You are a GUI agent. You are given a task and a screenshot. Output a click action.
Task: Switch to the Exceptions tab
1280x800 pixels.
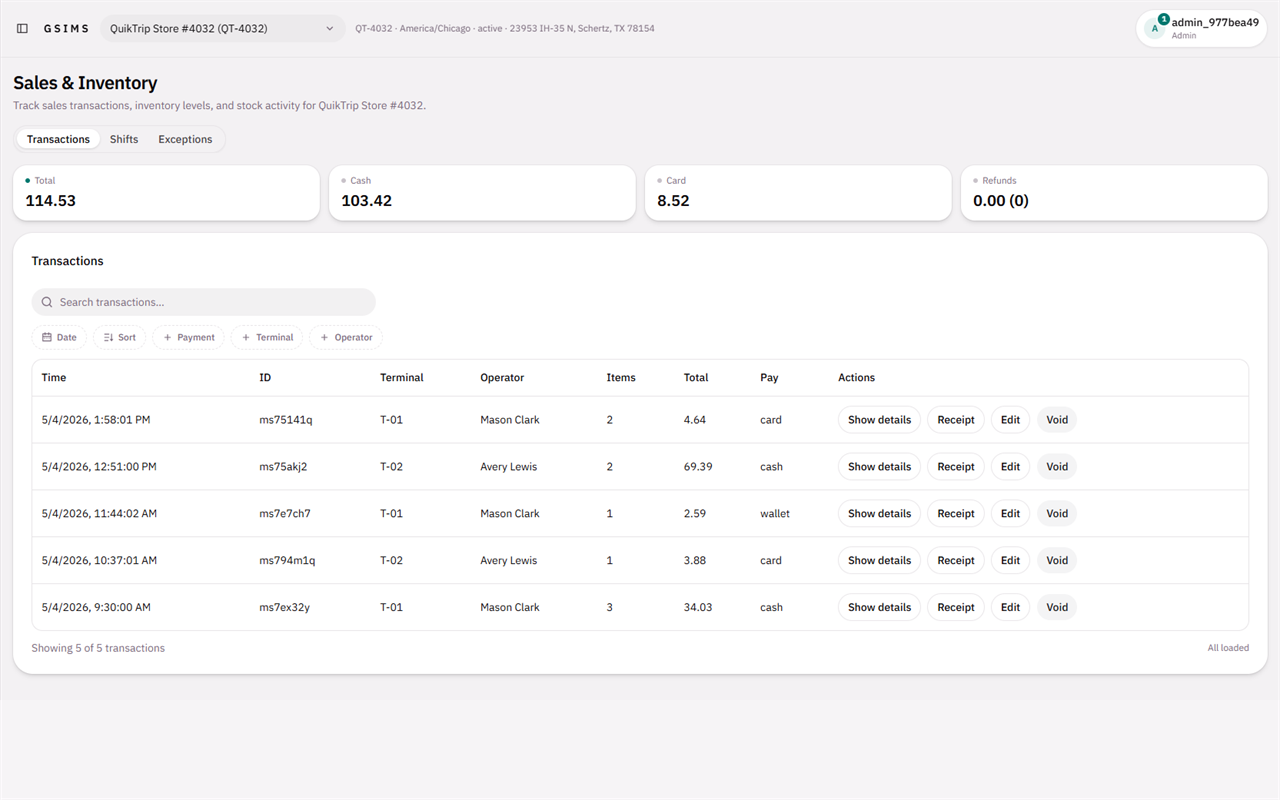click(185, 139)
